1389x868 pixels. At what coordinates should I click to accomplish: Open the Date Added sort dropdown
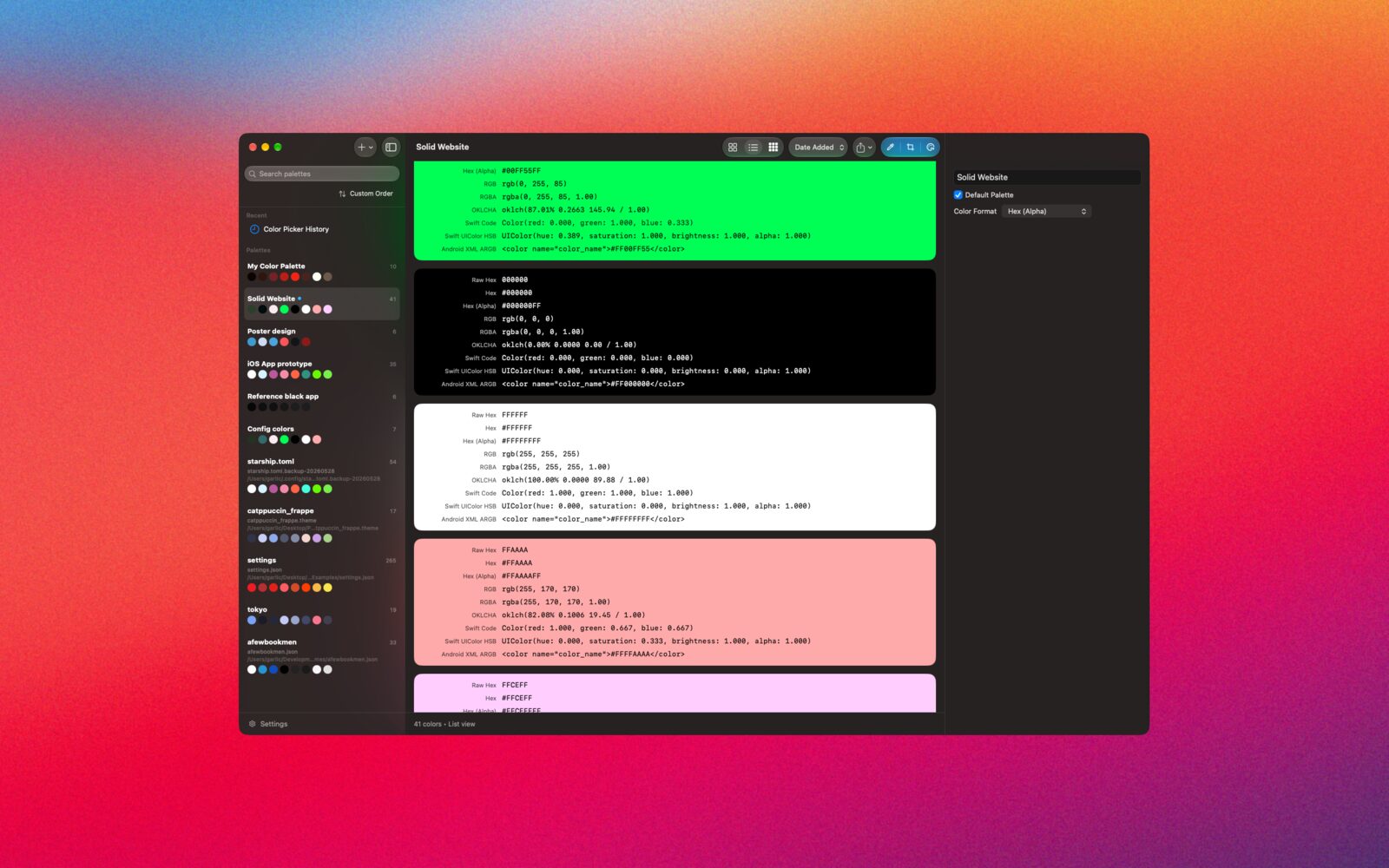[819, 148]
